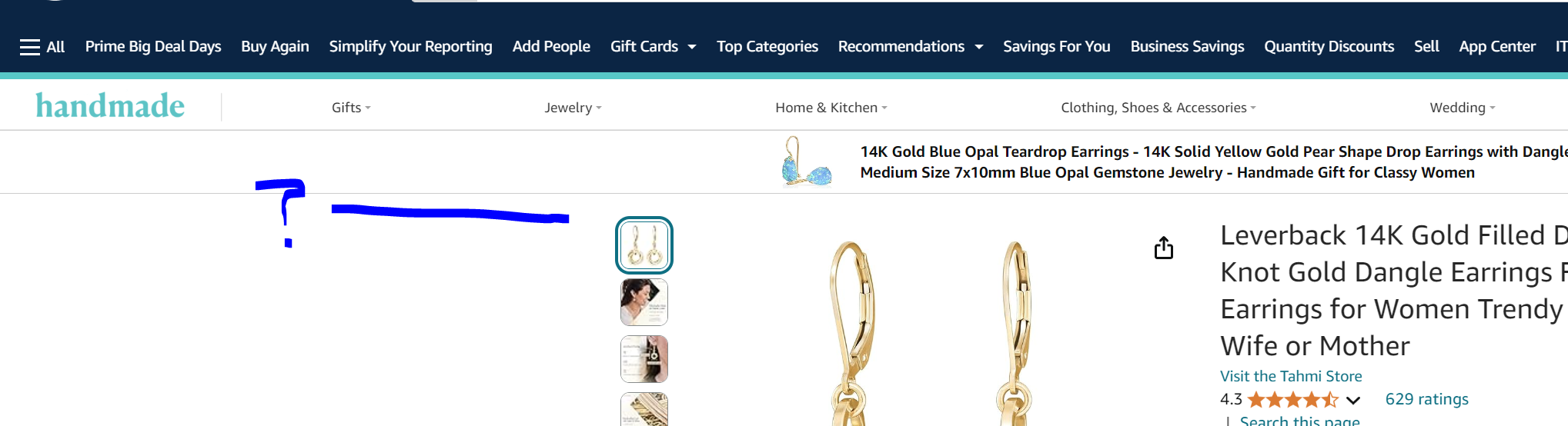Open the Quantity Discounts page
Screen dimensions: 1568x426
tap(1329, 47)
